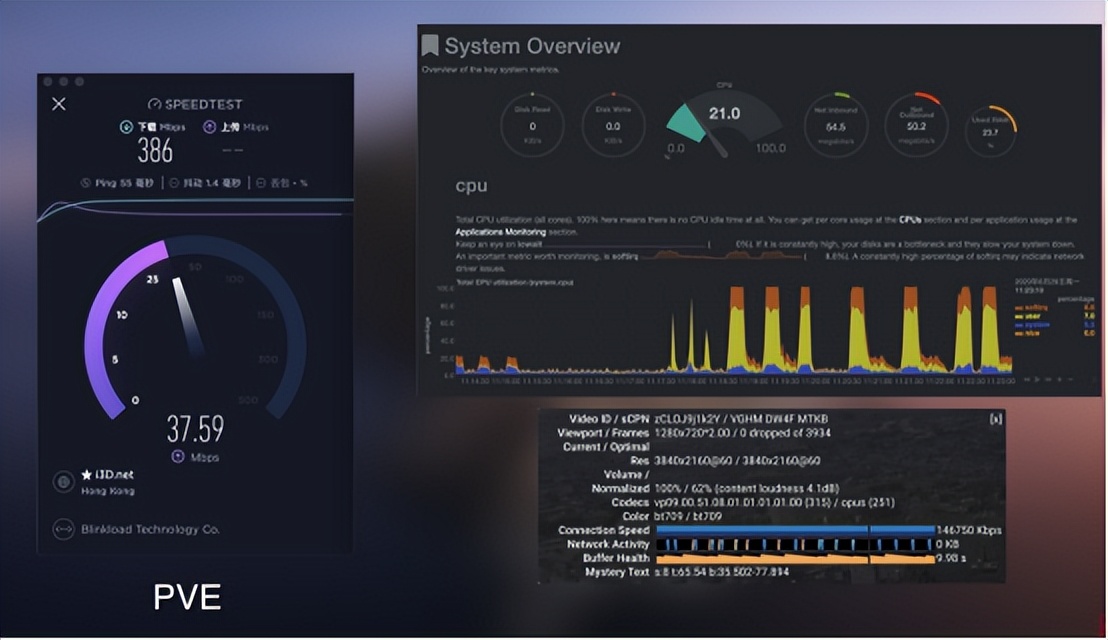Click the cpu section heading
This screenshot has height=640, width=1108.
pyautogui.click(x=471, y=186)
